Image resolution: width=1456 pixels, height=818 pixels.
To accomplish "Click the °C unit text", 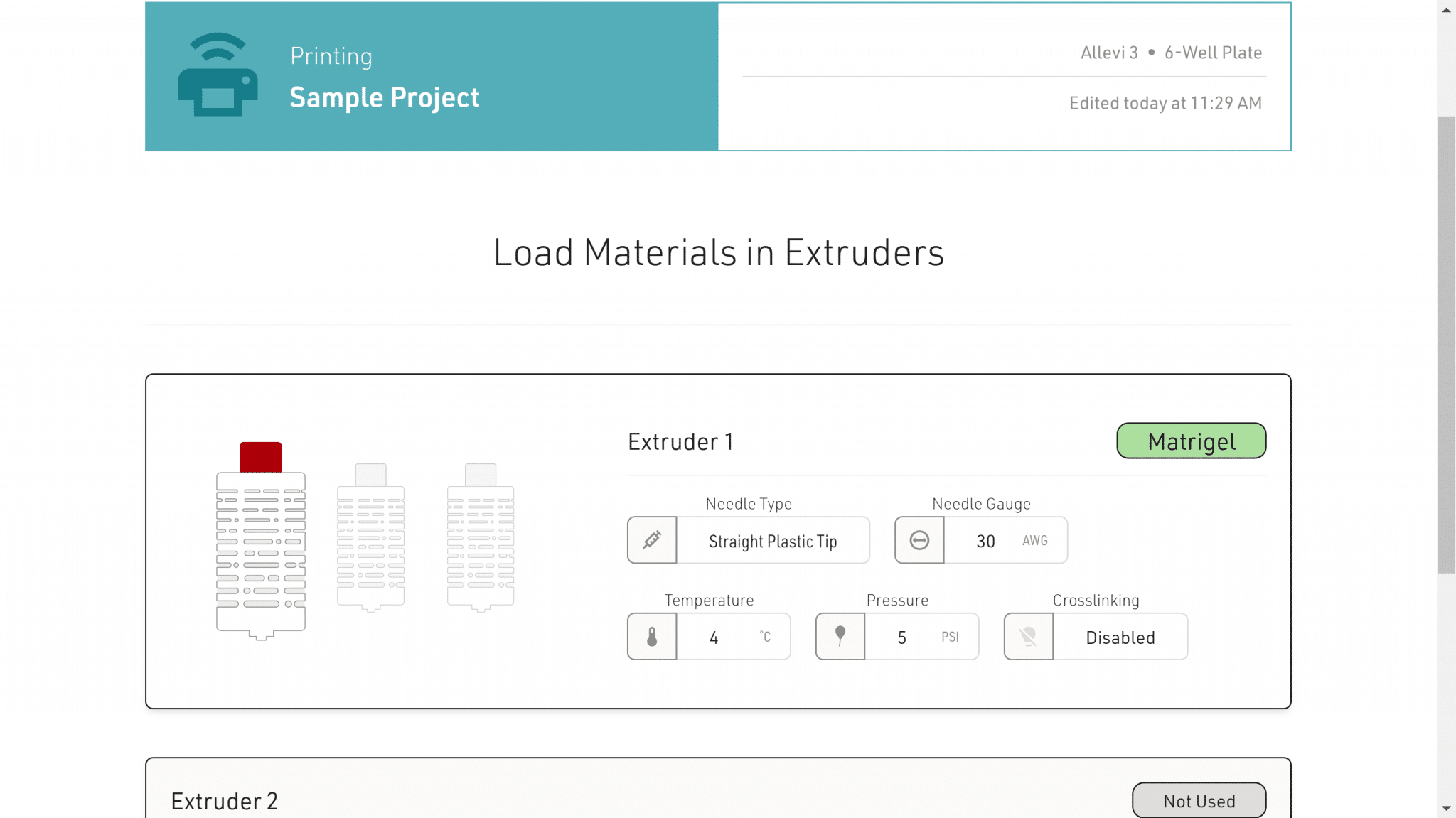I will pos(765,637).
